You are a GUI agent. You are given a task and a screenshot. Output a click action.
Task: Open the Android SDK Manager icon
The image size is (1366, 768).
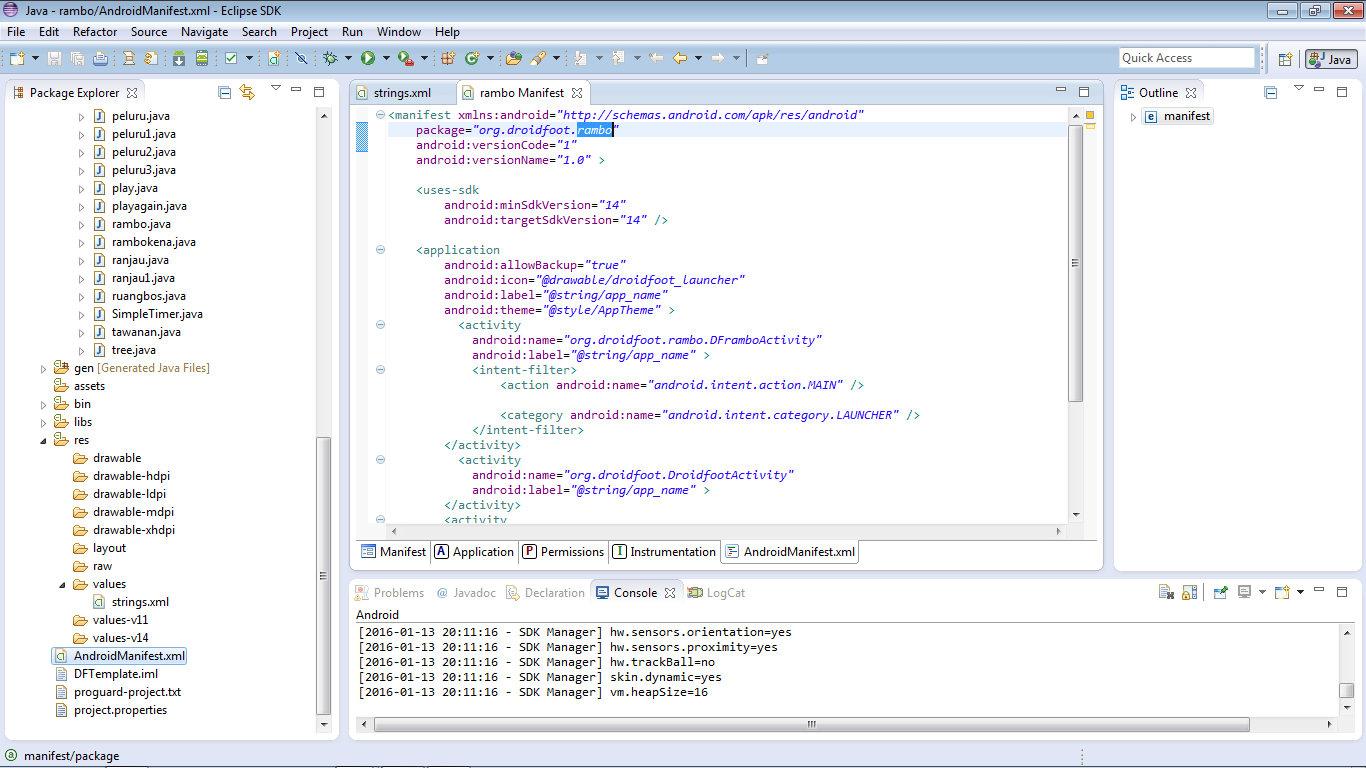click(179, 59)
